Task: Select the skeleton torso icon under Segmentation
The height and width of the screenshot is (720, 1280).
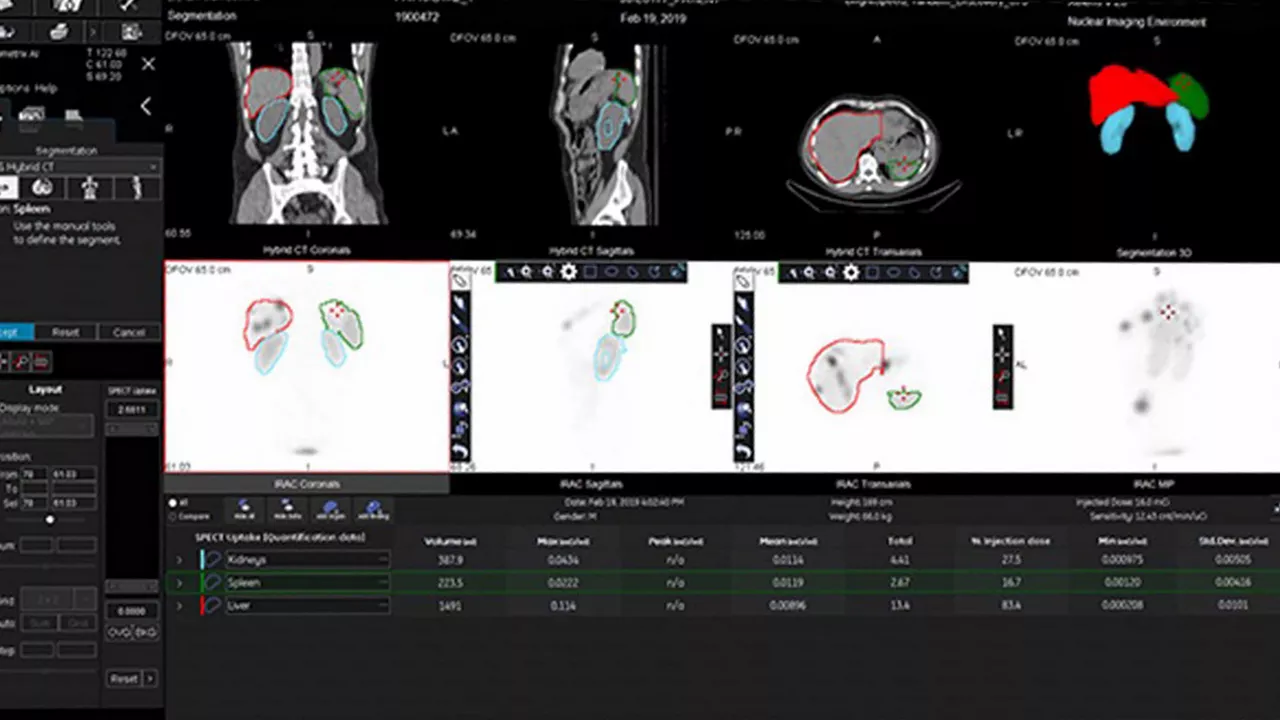Action: (89, 188)
